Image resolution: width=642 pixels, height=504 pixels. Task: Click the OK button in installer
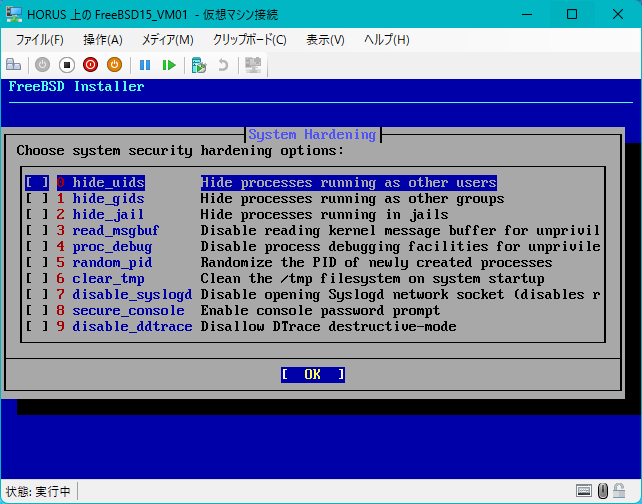tap(313, 374)
